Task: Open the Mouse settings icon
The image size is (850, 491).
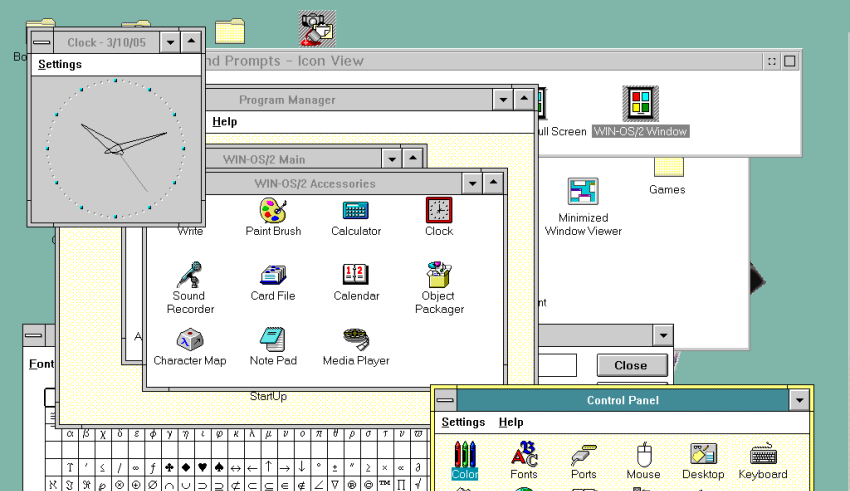Action: [x=643, y=455]
